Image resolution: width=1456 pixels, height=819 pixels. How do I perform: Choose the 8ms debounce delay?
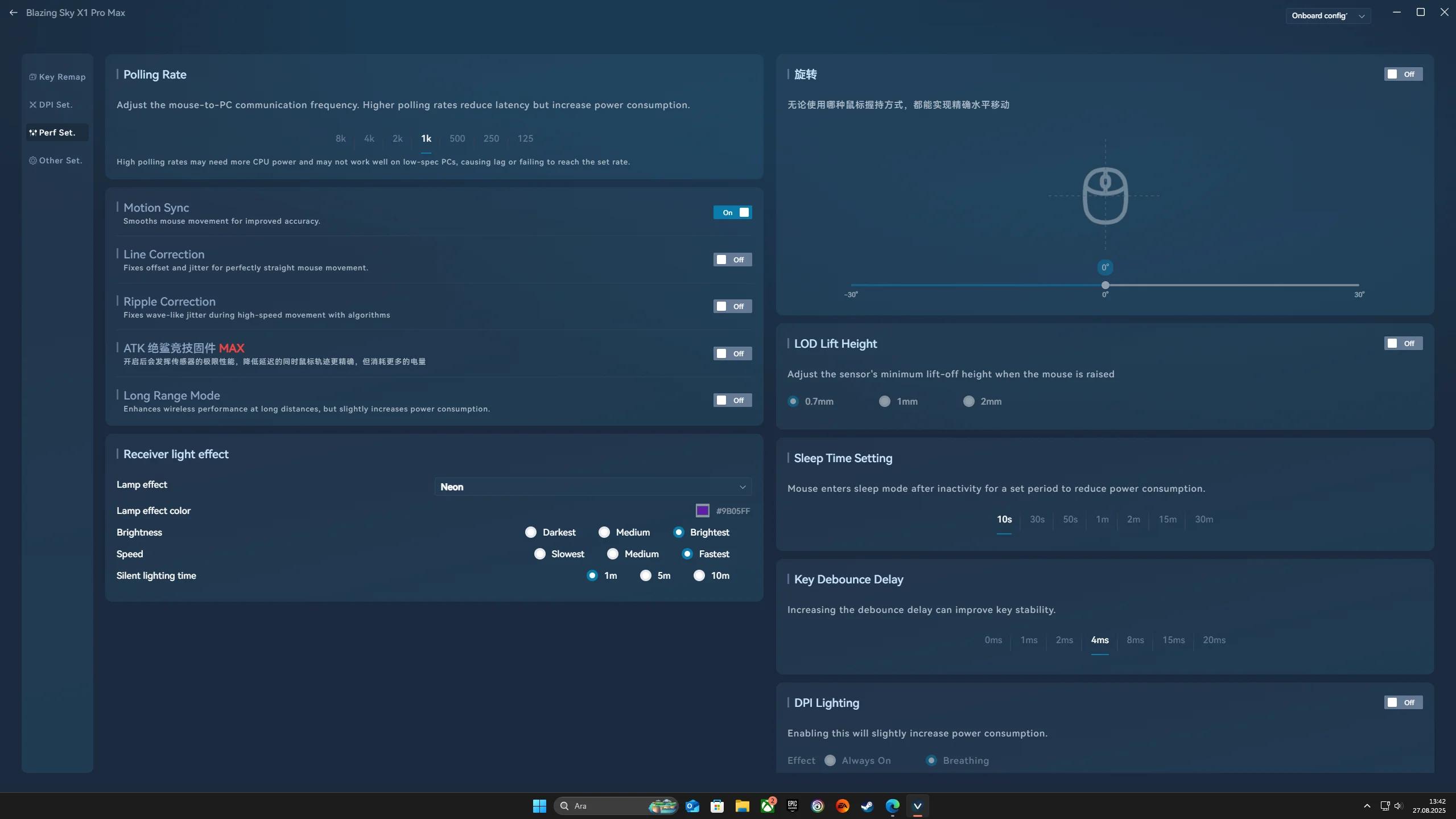click(1135, 640)
